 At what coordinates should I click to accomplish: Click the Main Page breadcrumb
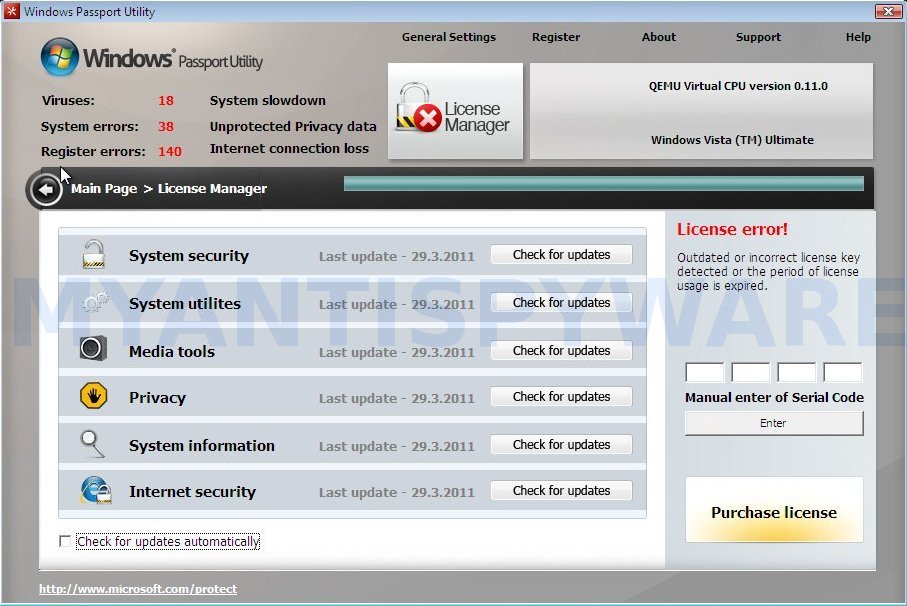tap(104, 189)
